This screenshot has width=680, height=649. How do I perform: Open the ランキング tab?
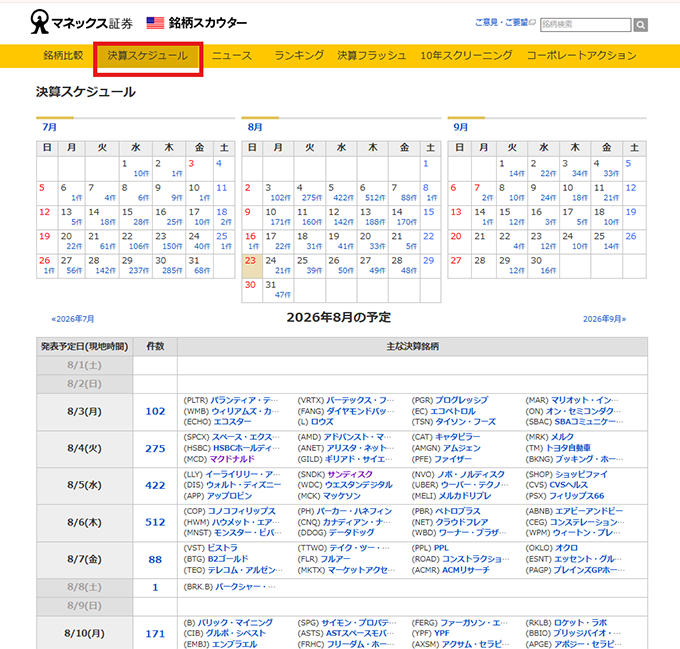click(299, 55)
